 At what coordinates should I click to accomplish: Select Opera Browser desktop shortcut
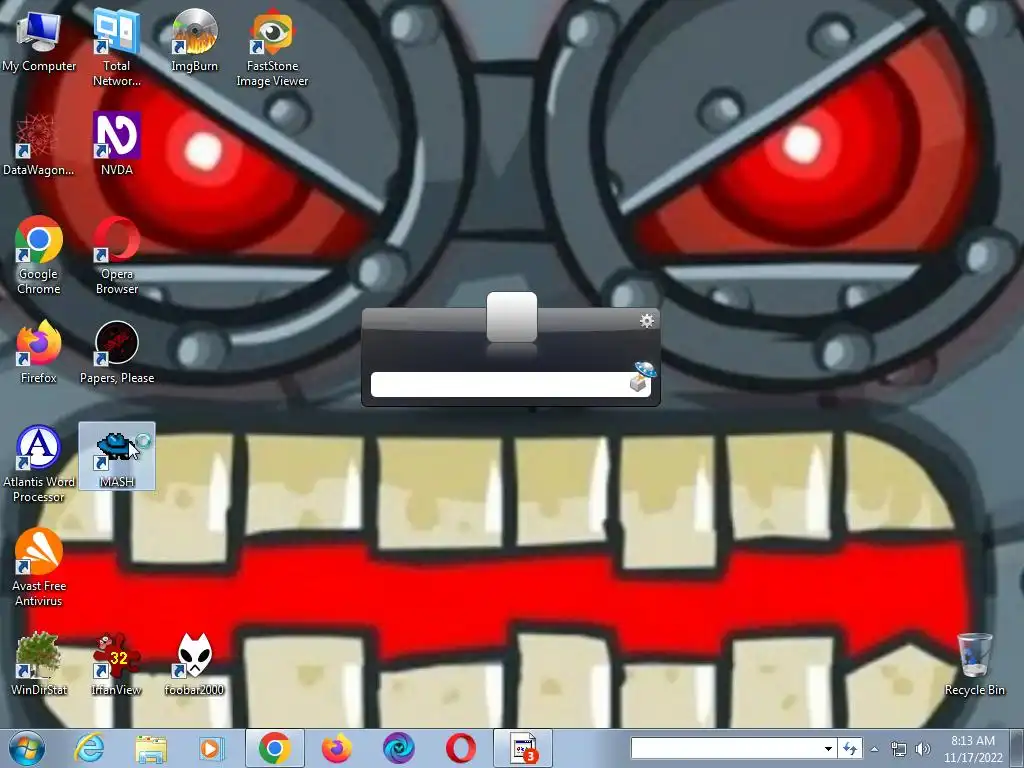pyautogui.click(x=117, y=255)
